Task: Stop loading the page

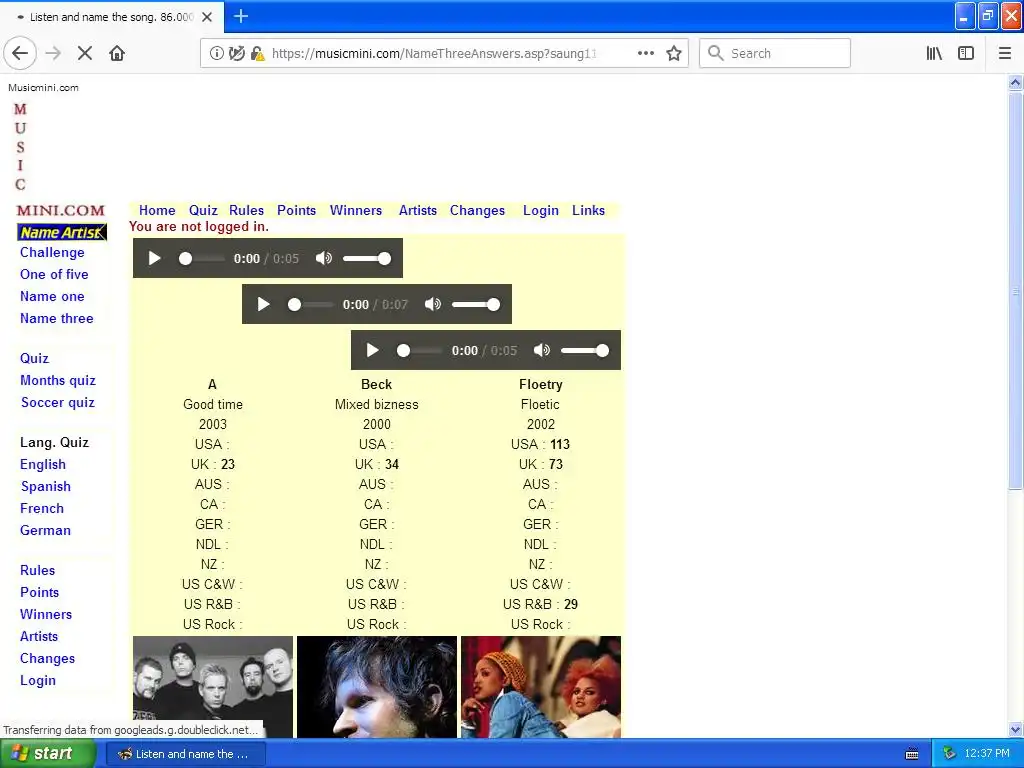Action: pyautogui.click(x=85, y=53)
